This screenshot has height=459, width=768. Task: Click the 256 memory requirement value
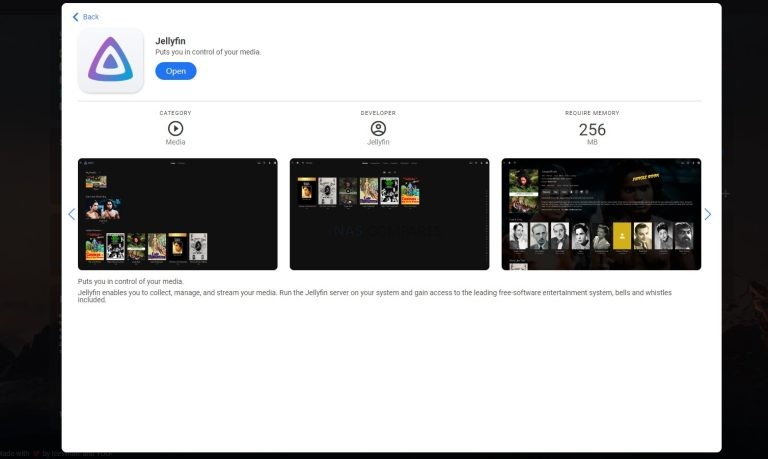point(592,129)
